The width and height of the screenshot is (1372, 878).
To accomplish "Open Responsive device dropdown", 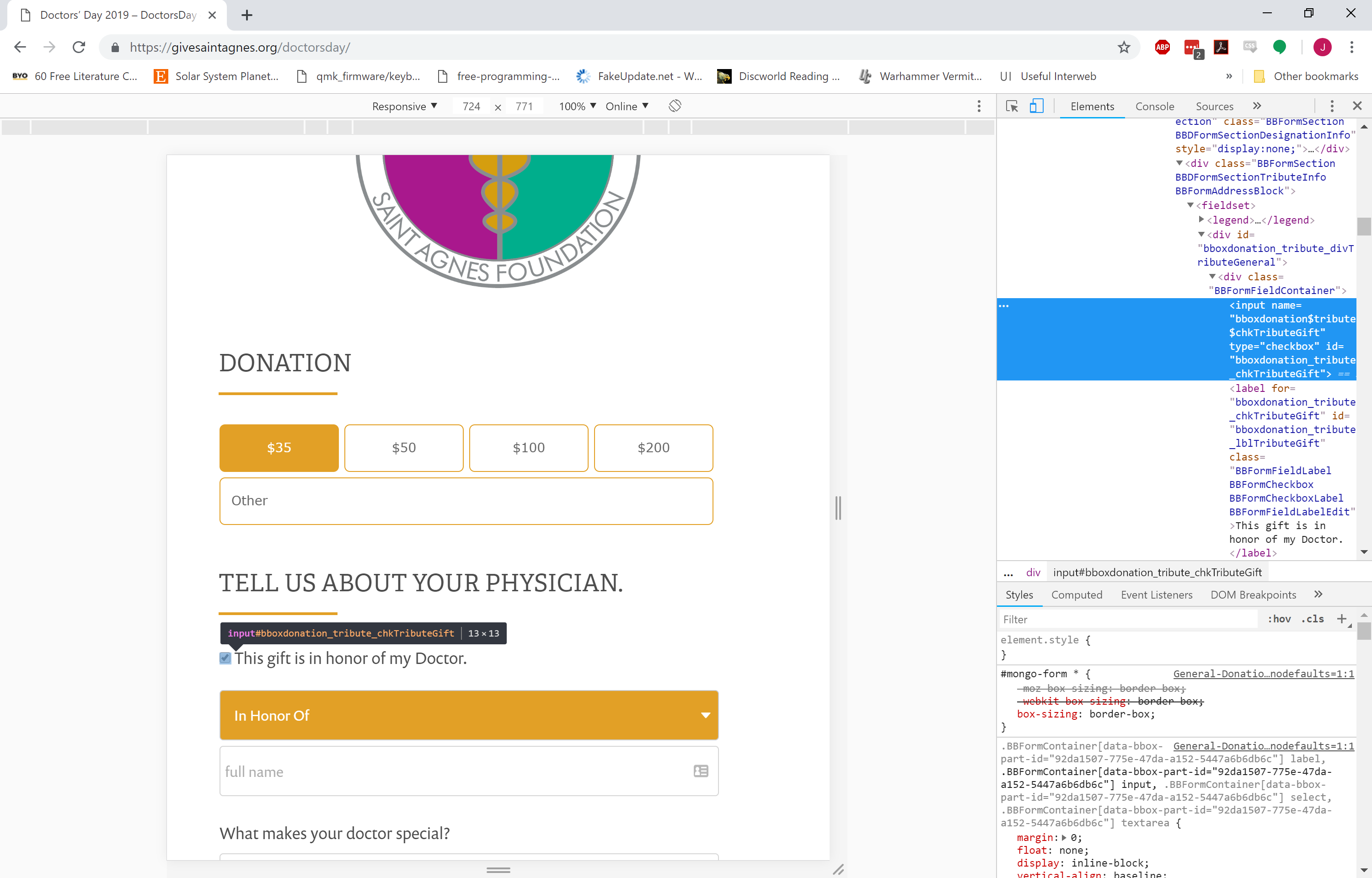I will click(x=404, y=106).
